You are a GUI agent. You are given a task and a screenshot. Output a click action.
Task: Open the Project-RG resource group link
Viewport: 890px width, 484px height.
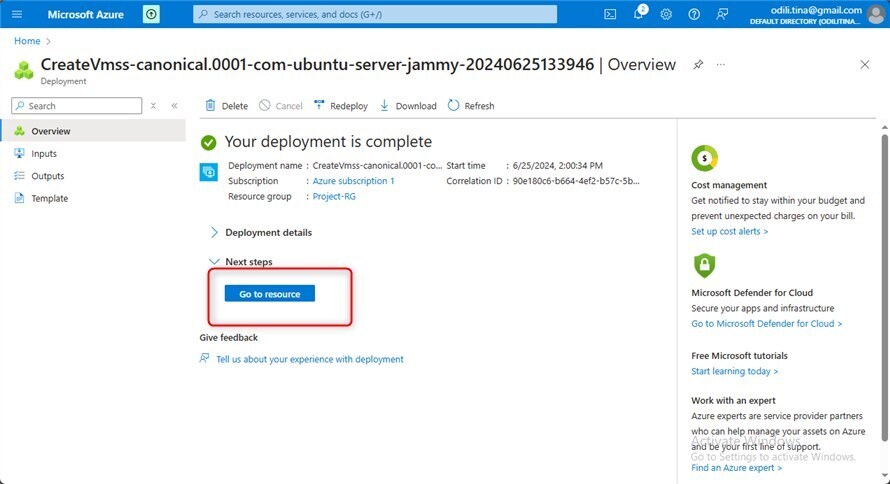pos(334,196)
